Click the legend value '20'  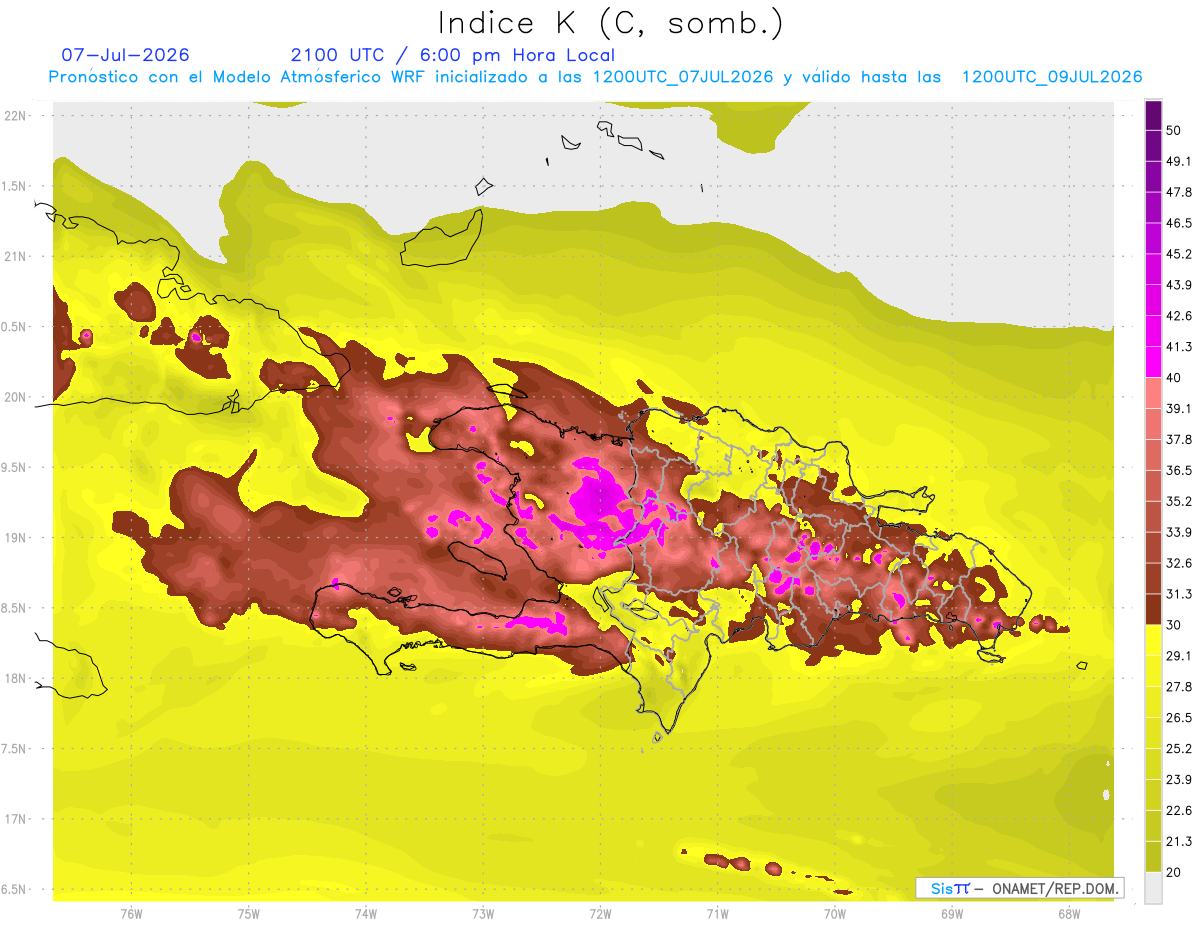pos(1174,872)
